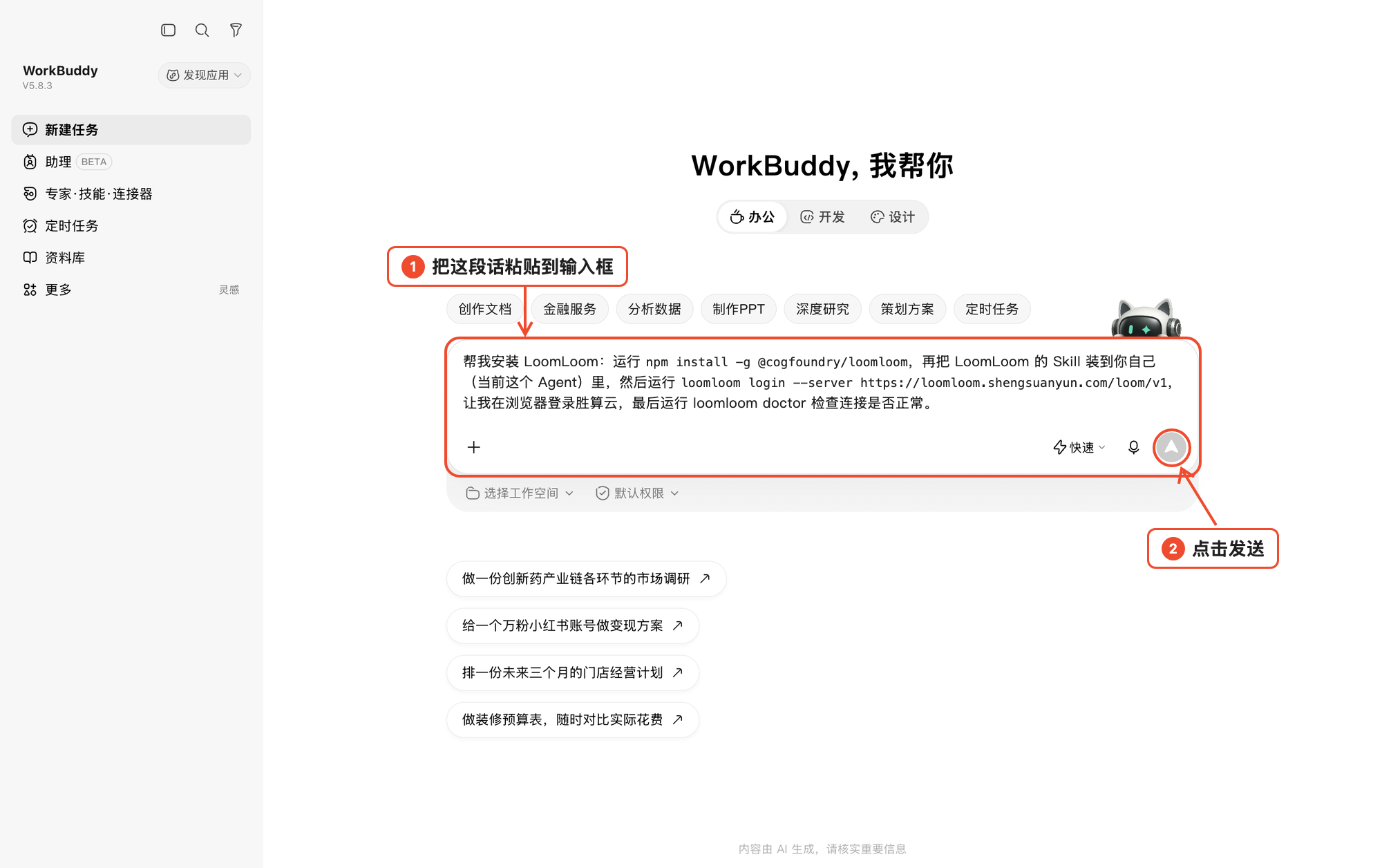1382x868 pixels.
Task: Click the filter funnel icon
Action: point(236,30)
